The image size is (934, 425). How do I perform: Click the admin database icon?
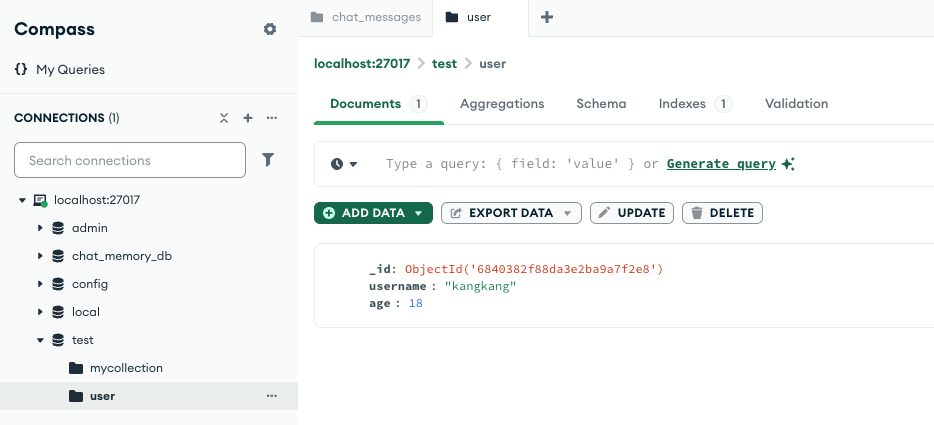point(58,228)
